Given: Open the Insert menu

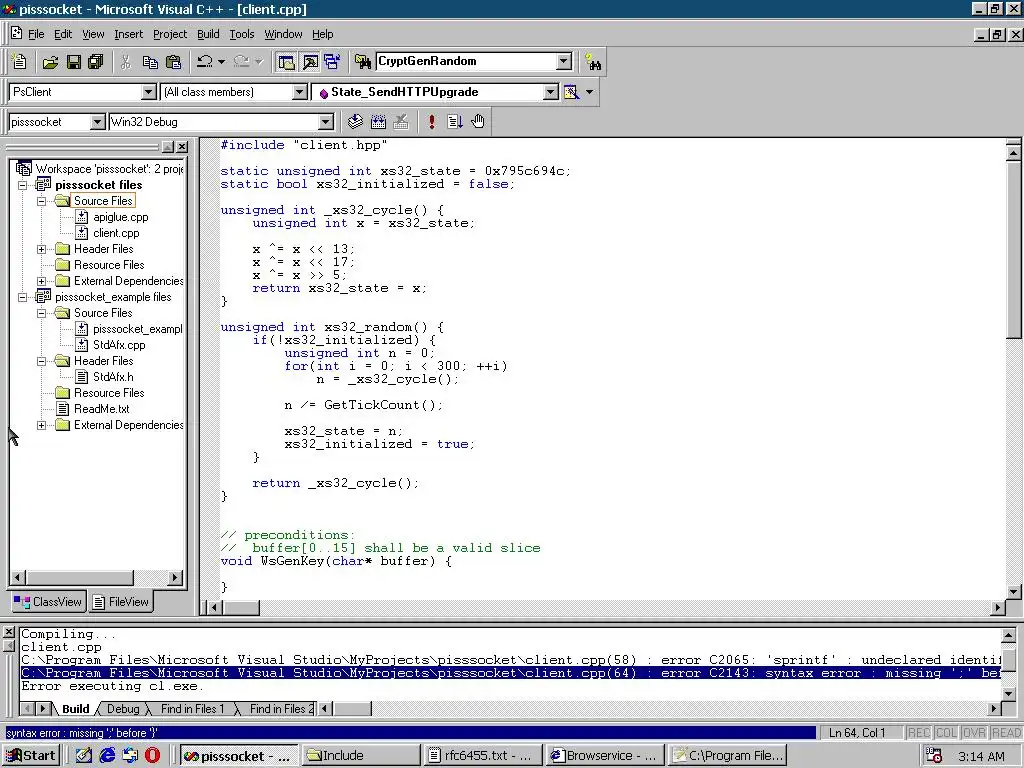Looking at the screenshot, I should pos(128,34).
